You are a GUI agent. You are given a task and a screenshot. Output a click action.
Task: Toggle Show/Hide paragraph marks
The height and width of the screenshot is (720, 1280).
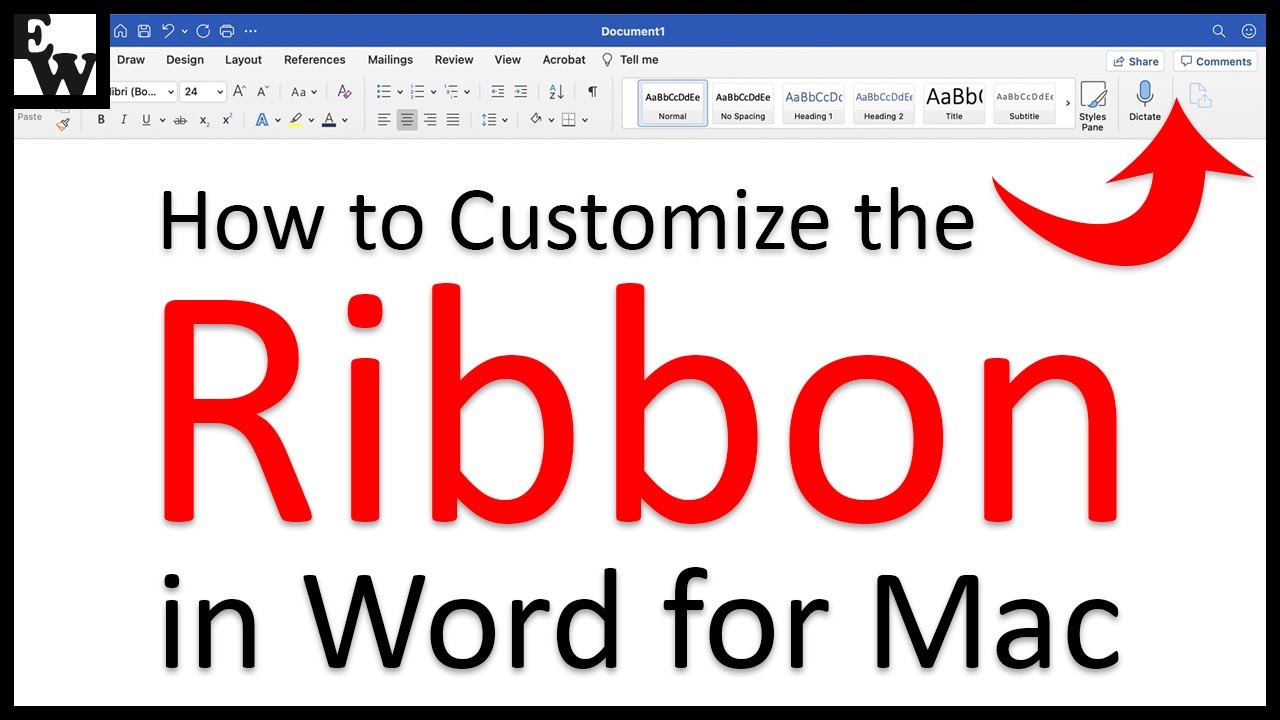point(592,91)
